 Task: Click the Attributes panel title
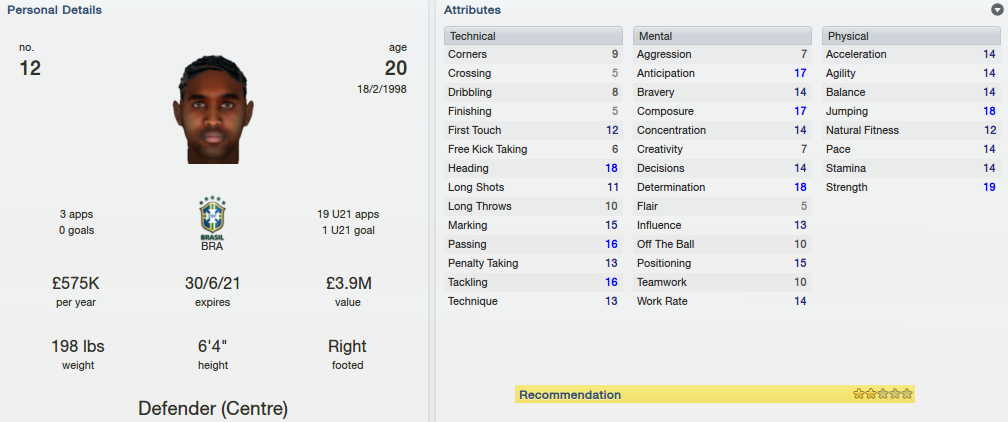(x=472, y=10)
